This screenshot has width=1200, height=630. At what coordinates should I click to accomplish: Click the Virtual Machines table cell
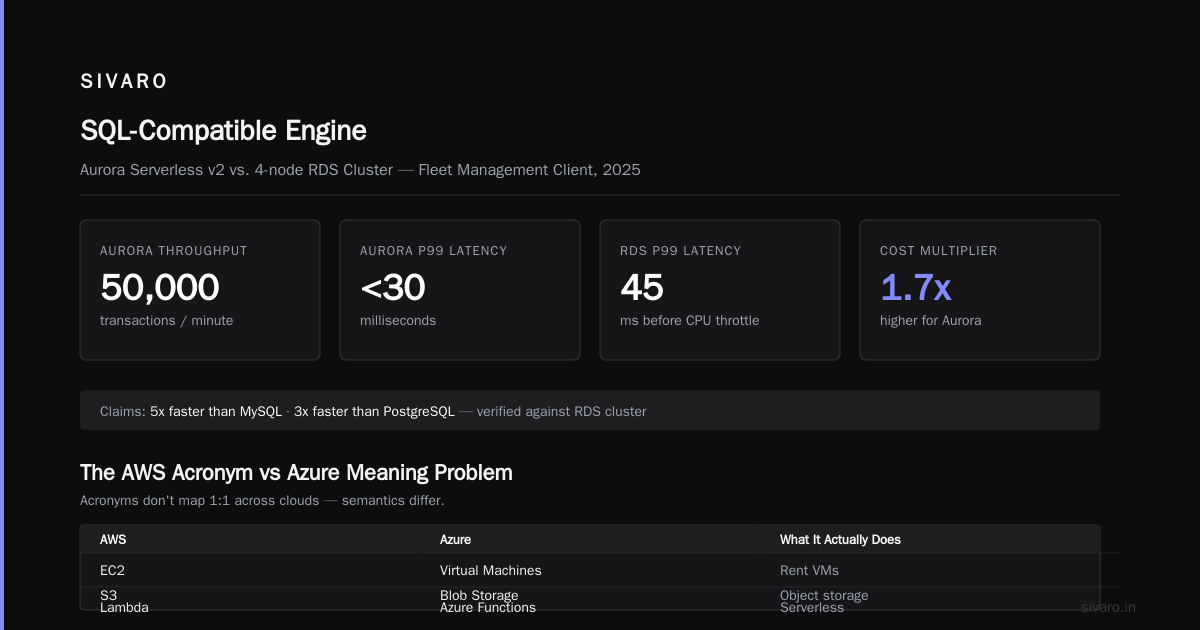pyautogui.click(x=491, y=570)
